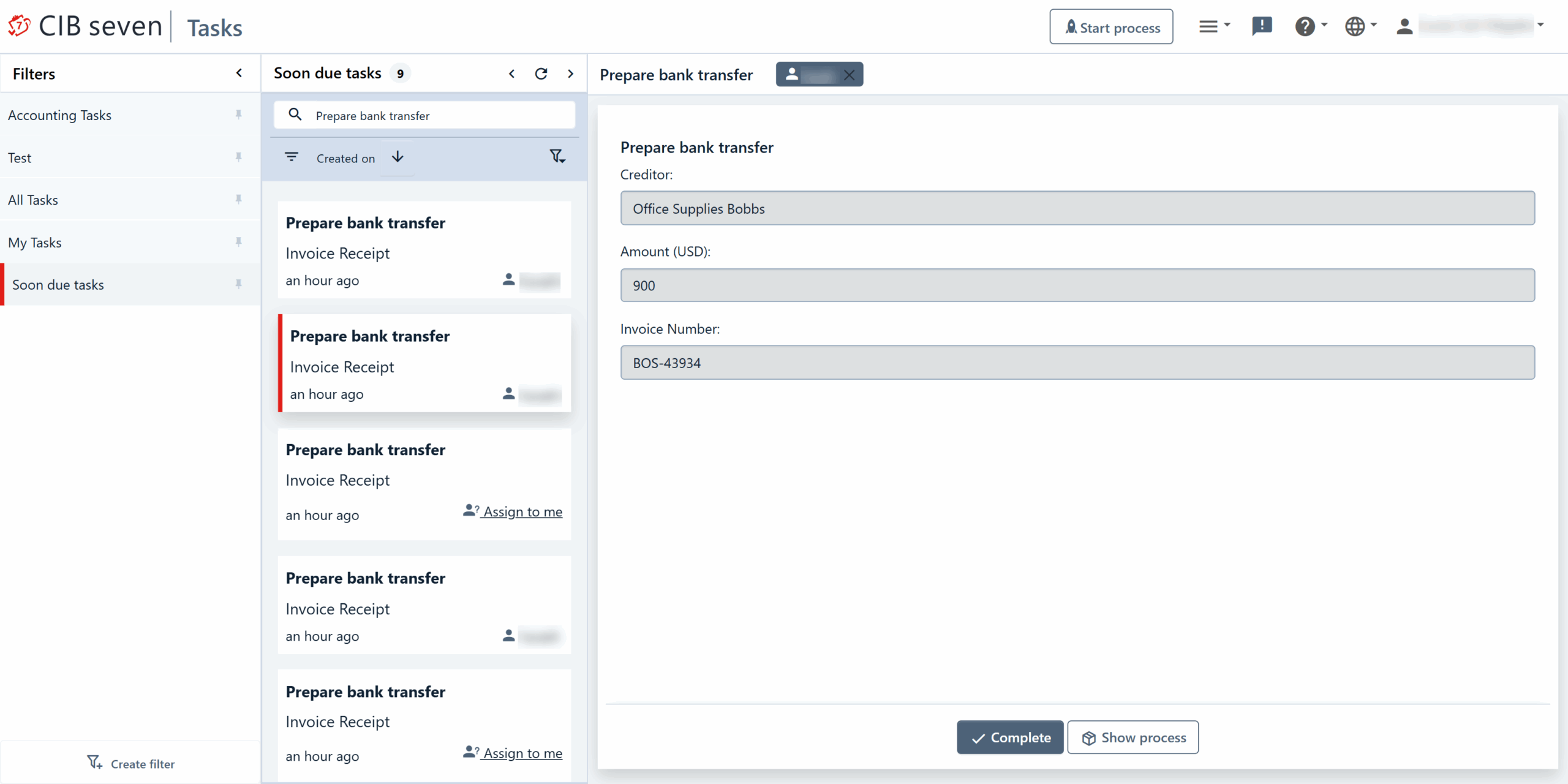Select the Test filter
1568x784 pixels.
coord(130,157)
